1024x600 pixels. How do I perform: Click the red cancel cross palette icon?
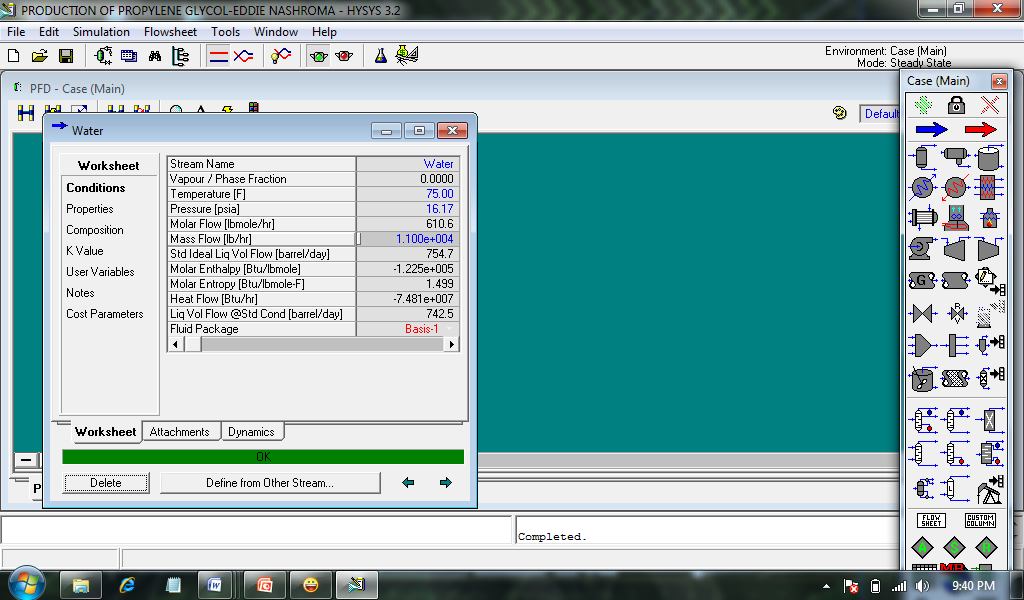tap(990, 104)
